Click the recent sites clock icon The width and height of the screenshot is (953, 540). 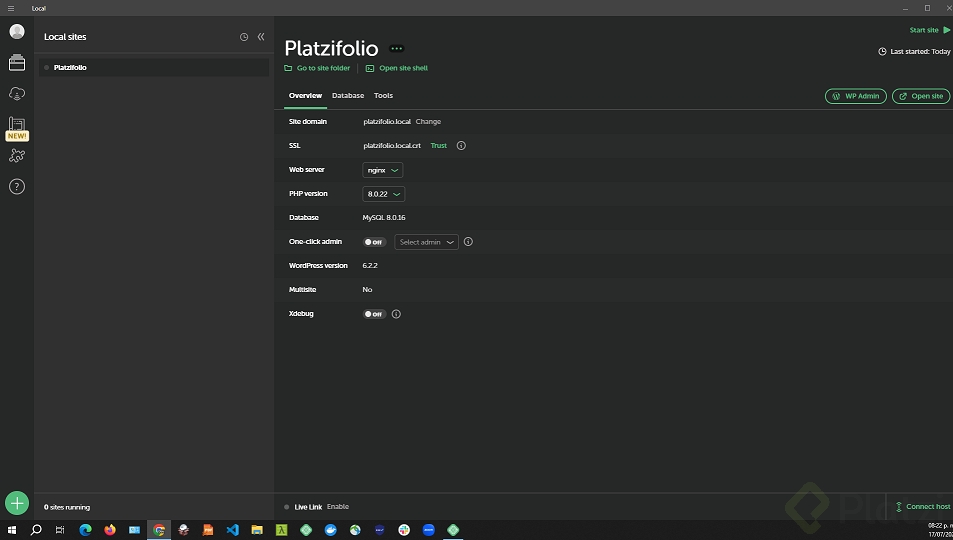(244, 37)
